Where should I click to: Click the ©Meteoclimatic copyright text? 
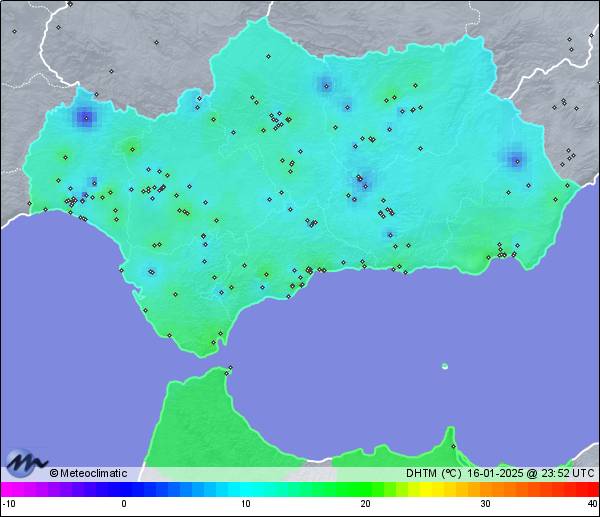[x=88, y=473]
